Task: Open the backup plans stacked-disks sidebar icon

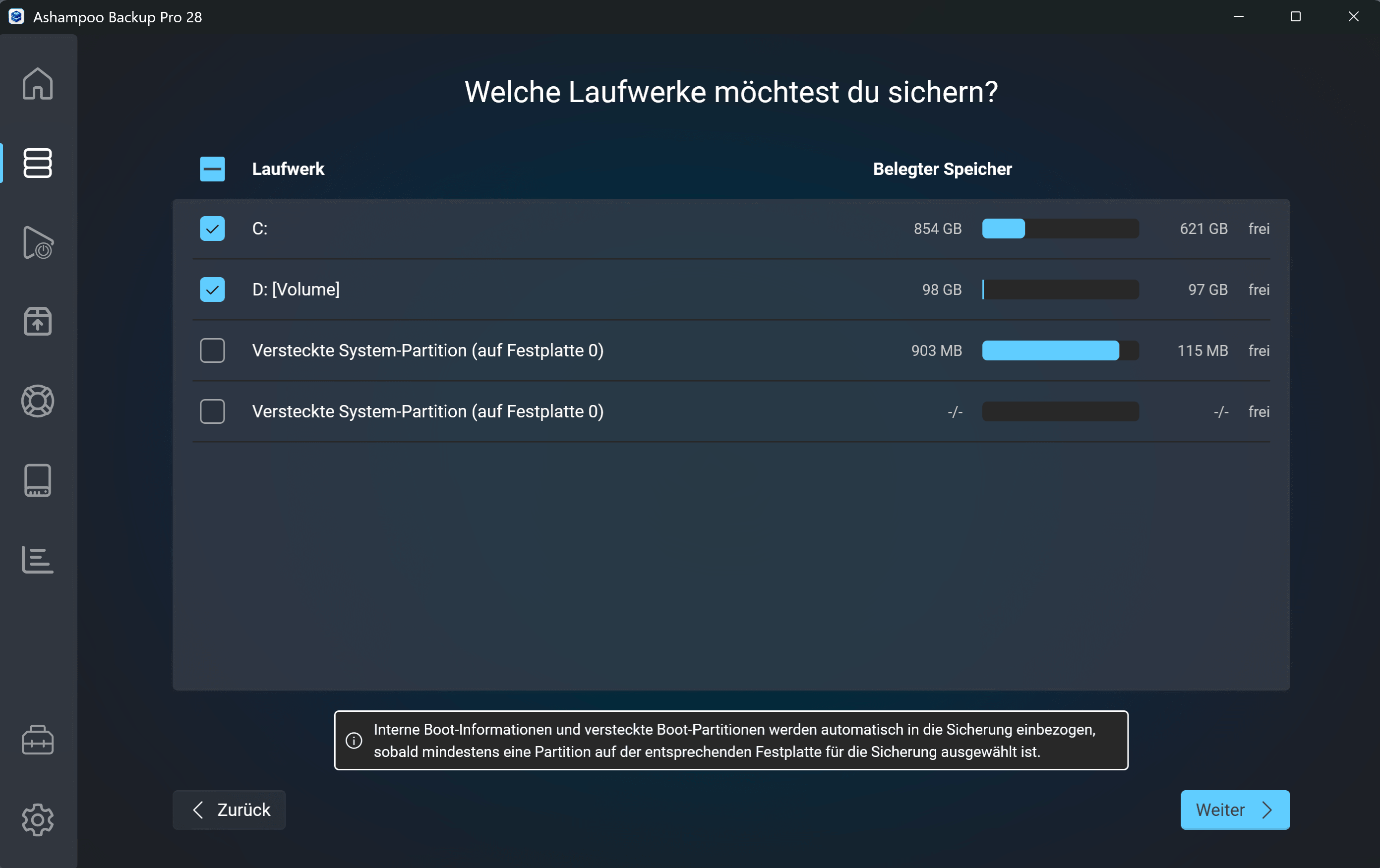Action: (x=38, y=163)
